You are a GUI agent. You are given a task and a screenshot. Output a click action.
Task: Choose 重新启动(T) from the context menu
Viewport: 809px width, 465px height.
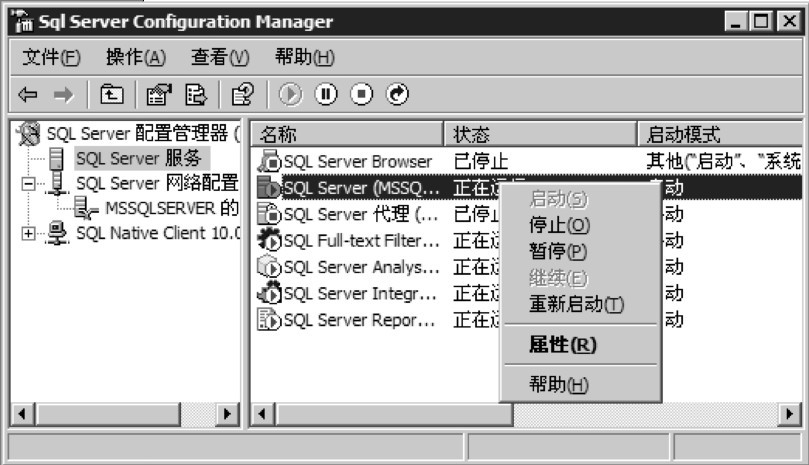click(580, 304)
